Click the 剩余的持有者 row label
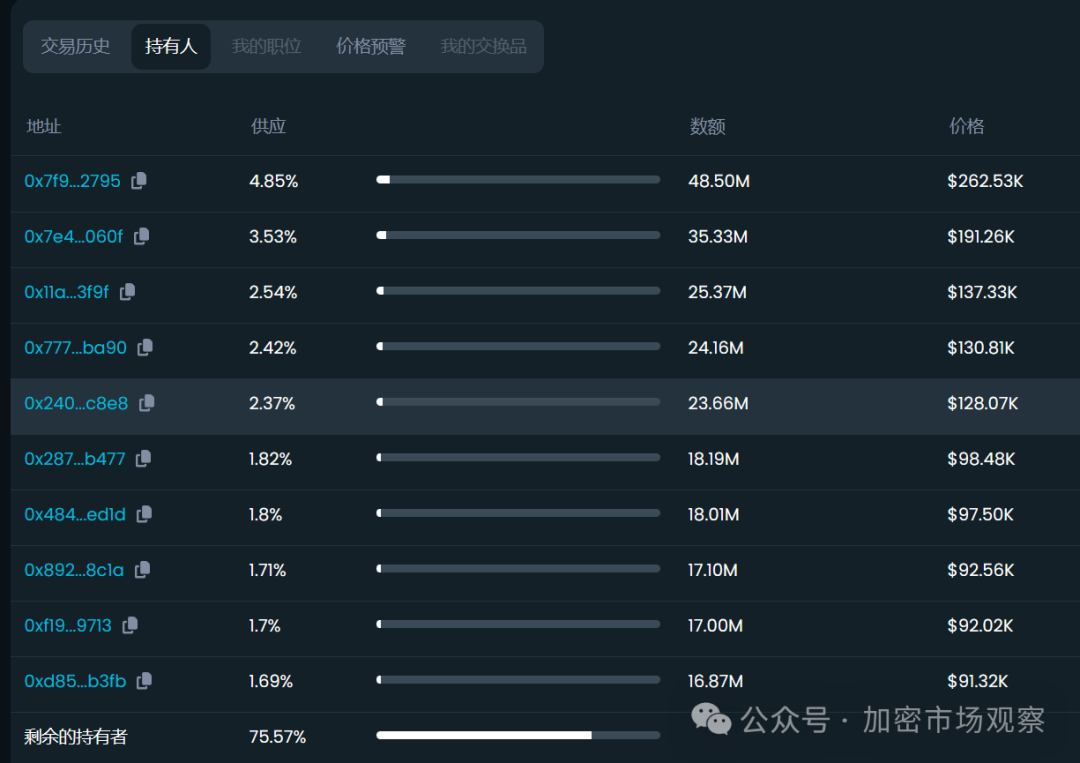This screenshot has width=1080, height=763. click(76, 737)
